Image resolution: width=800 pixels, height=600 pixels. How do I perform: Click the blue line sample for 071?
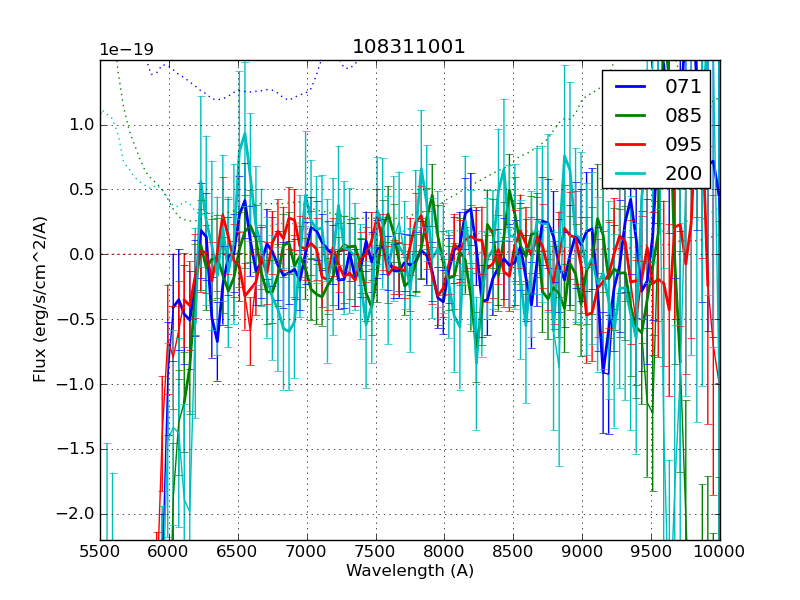coord(632,87)
